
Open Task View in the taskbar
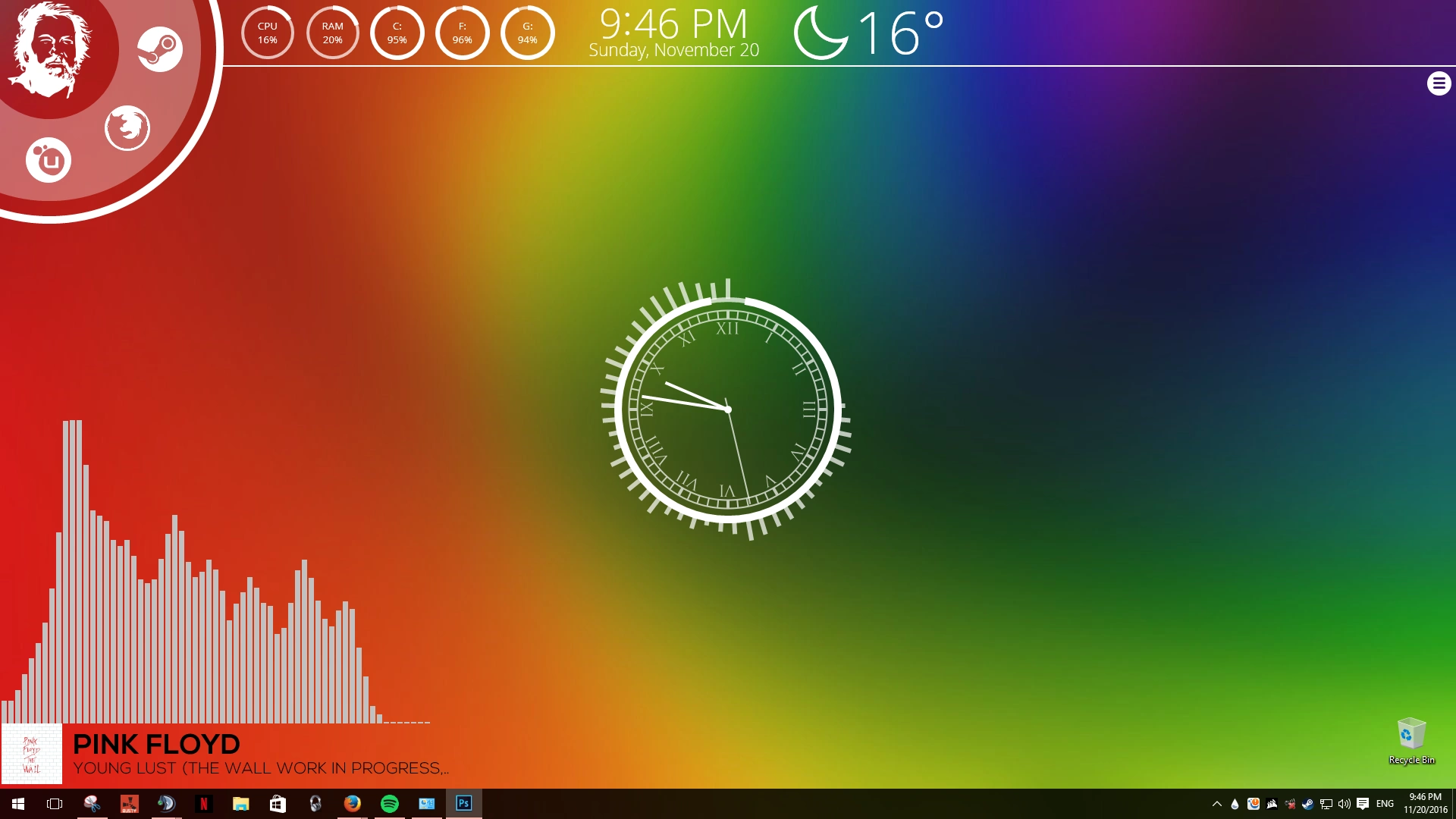[x=55, y=804]
